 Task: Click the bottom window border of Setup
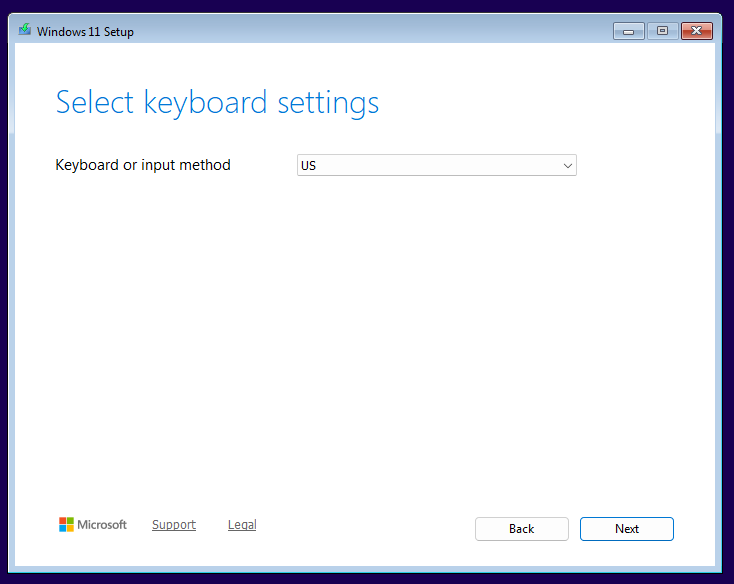pyautogui.click(x=365, y=569)
